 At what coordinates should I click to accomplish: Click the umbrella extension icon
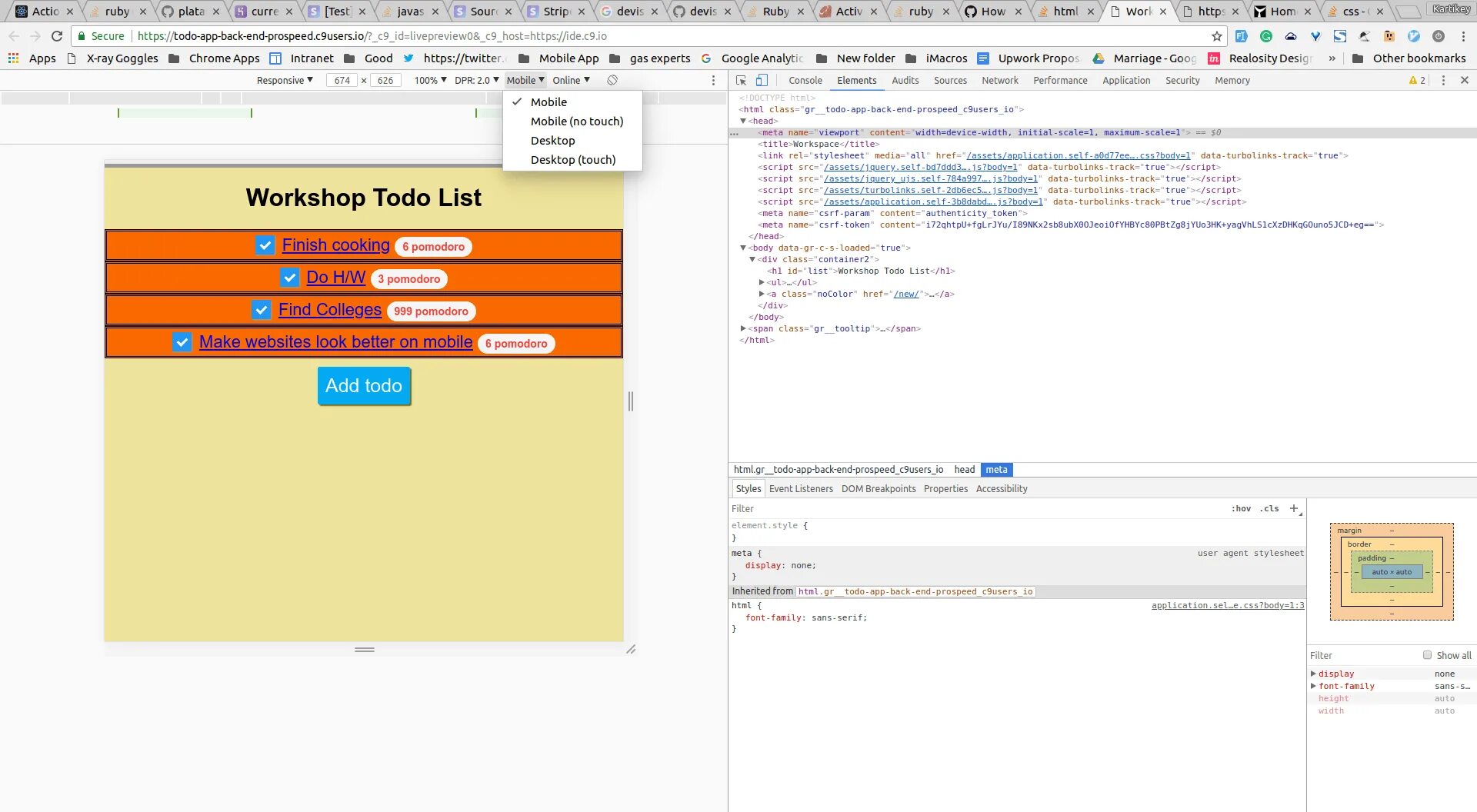1365,36
